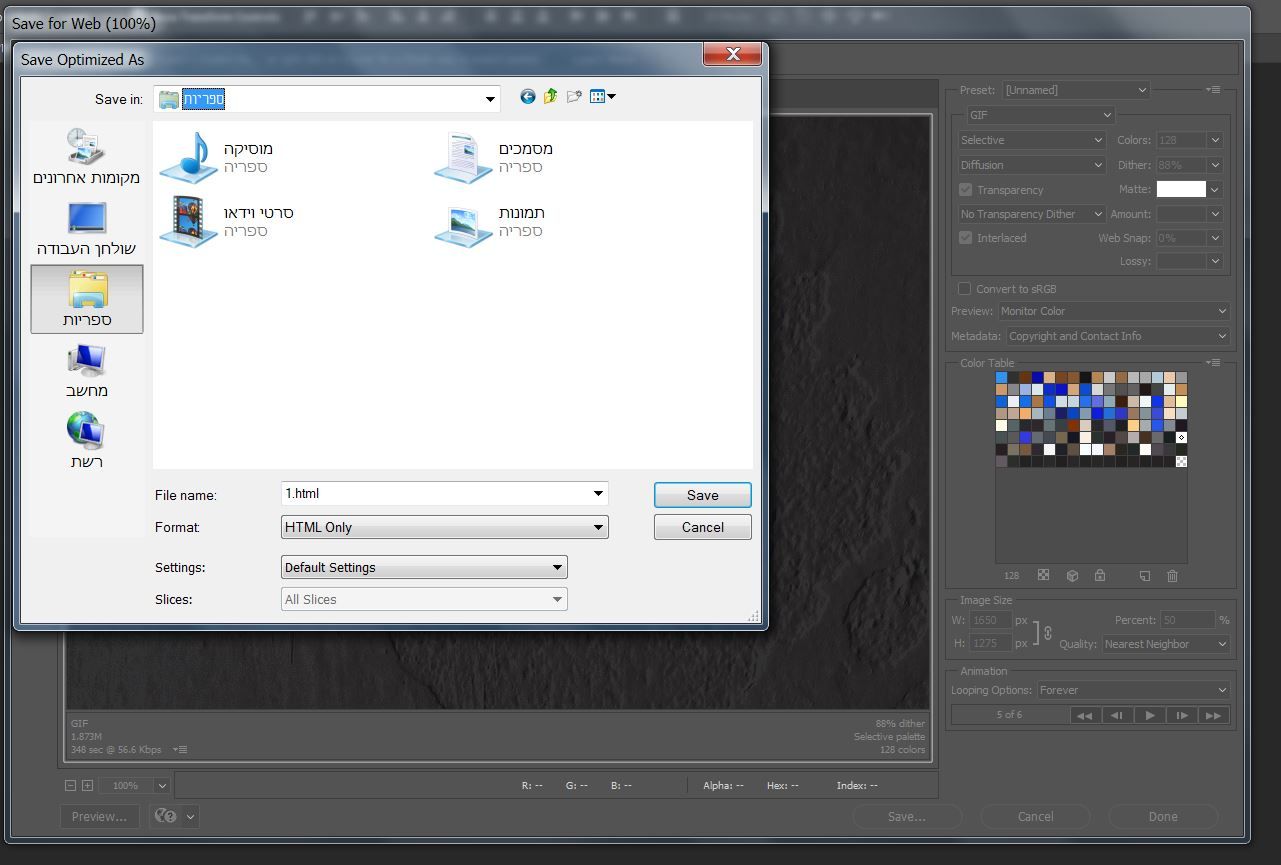Click the Save button in dialog
Viewport: 1281px width, 865px height.
click(702, 495)
